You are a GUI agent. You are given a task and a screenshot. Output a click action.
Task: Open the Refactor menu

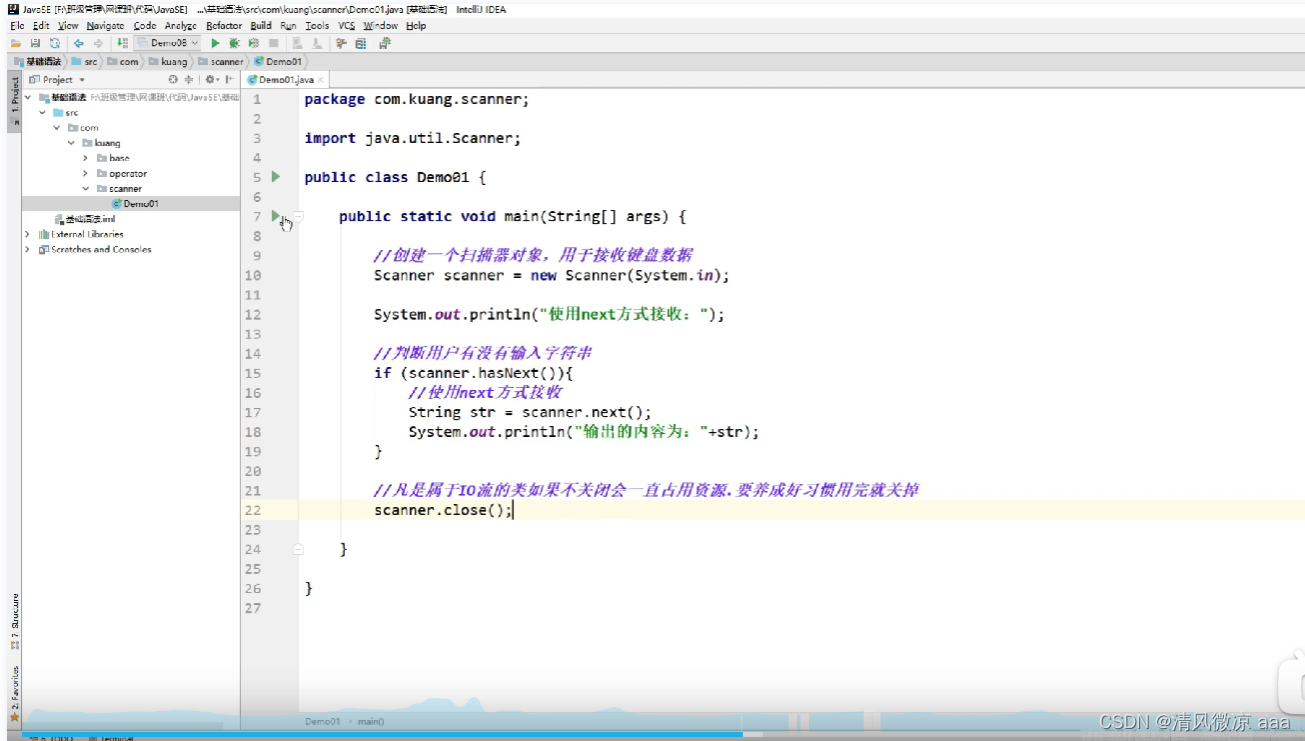(x=224, y=26)
